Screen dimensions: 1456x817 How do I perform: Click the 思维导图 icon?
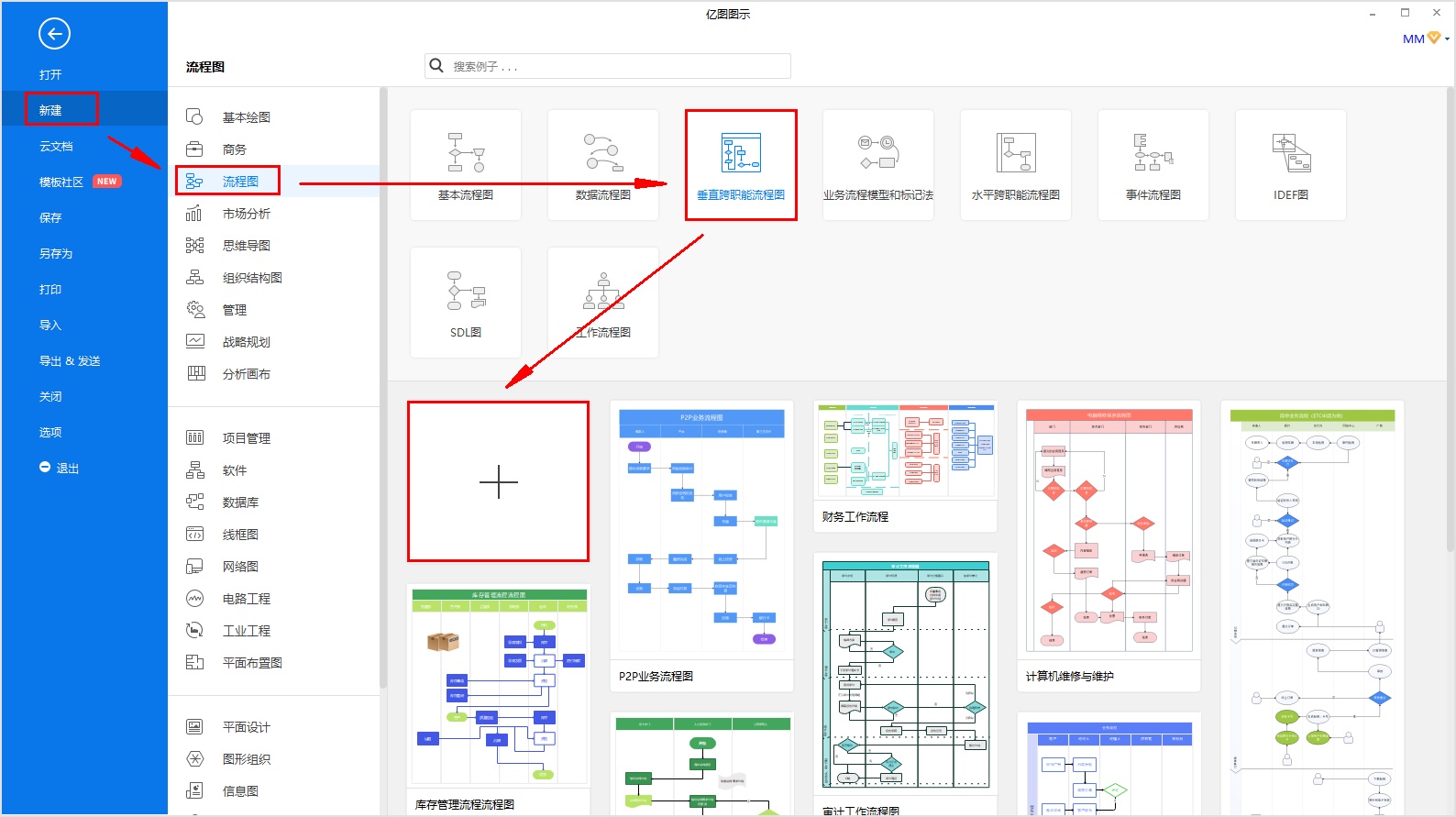pyautogui.click(x=194, y=245)
